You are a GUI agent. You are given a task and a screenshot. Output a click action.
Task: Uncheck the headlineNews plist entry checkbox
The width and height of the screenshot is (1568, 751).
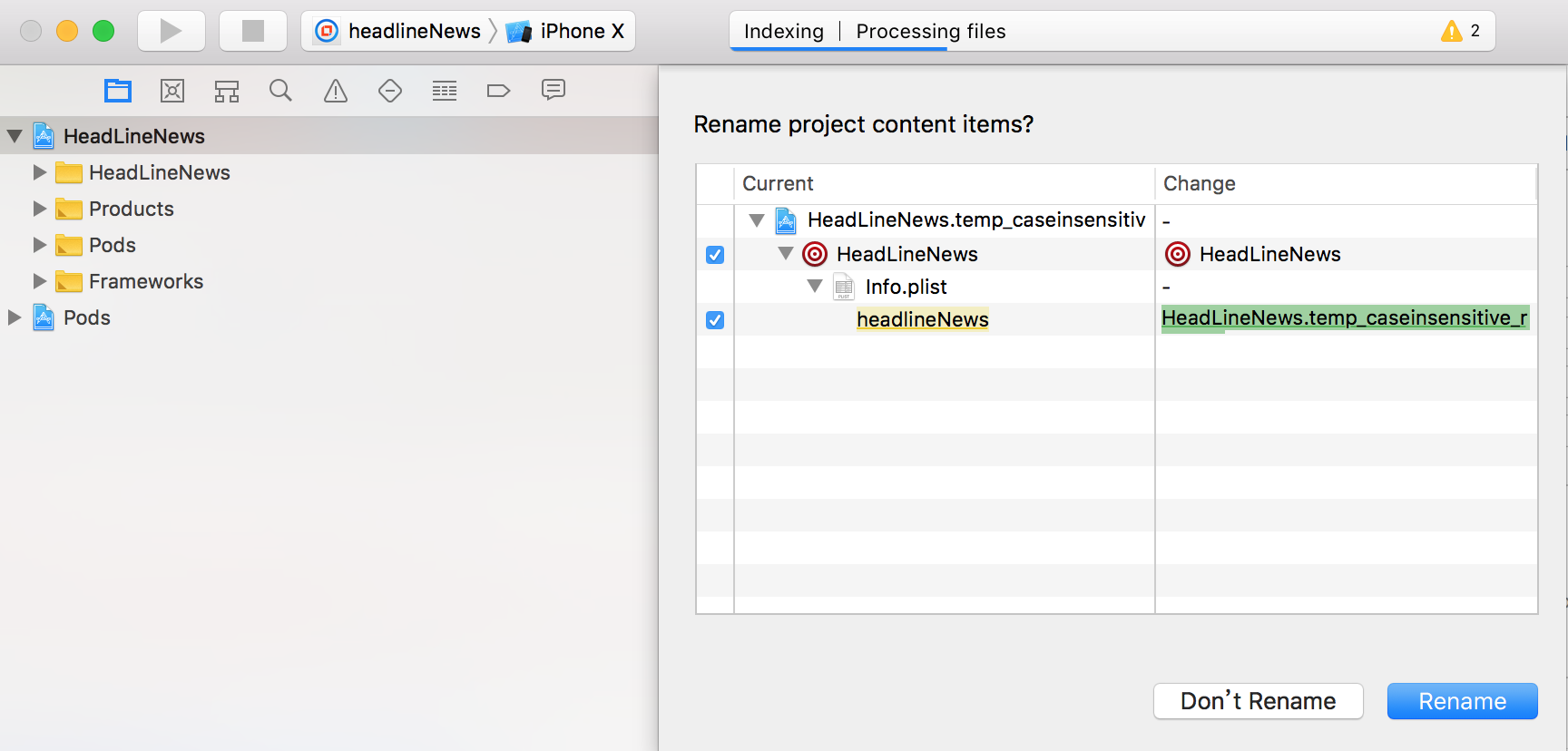[715, 320]
